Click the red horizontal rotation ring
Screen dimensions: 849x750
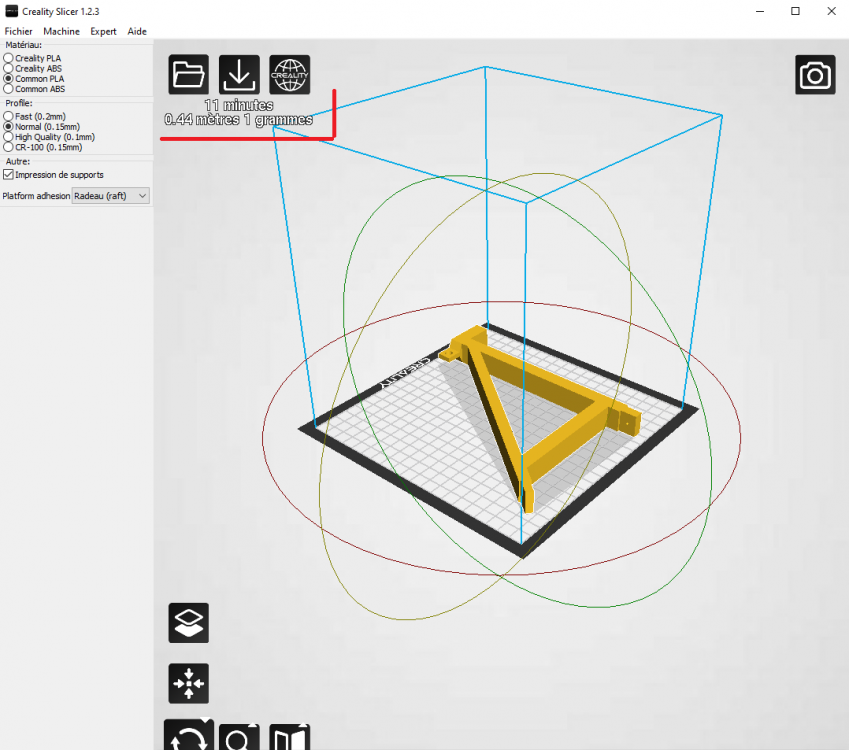pyautogui.click(x=501, y=575)
